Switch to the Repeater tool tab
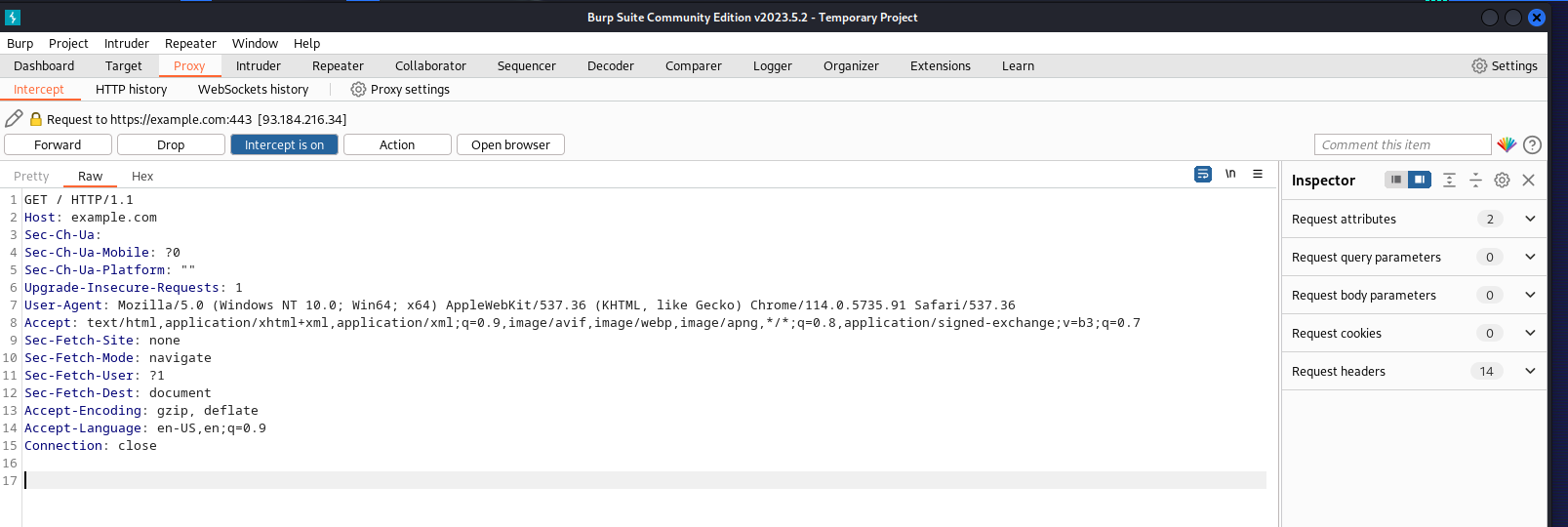 pos(338,65)
